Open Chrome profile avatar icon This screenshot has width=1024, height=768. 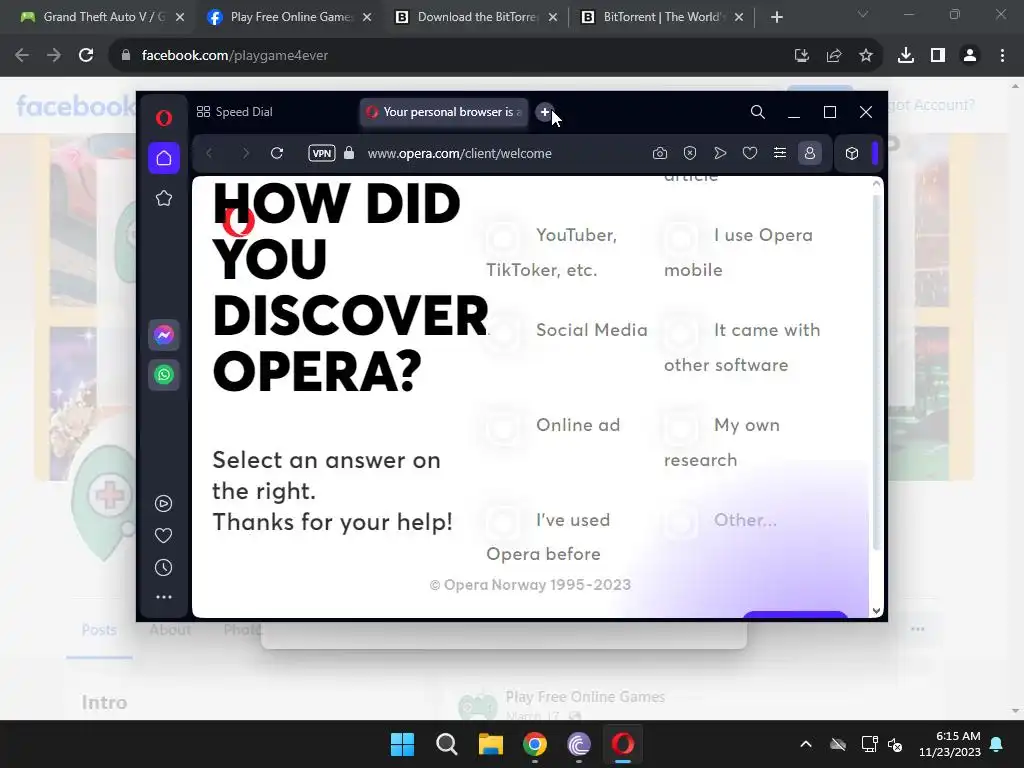click(970, 56)
